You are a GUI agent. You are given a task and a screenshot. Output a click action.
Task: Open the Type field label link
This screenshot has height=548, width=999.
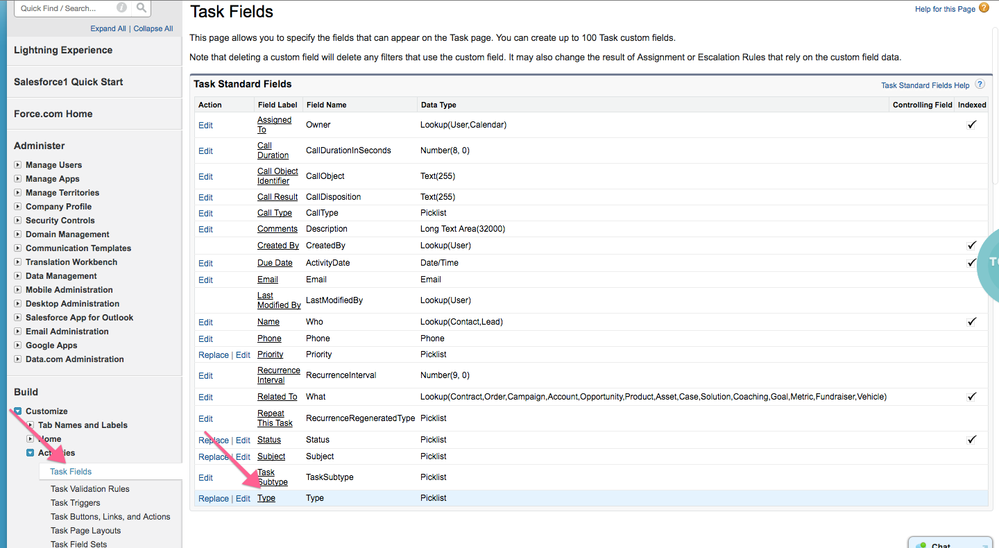[x=266, y=498]
